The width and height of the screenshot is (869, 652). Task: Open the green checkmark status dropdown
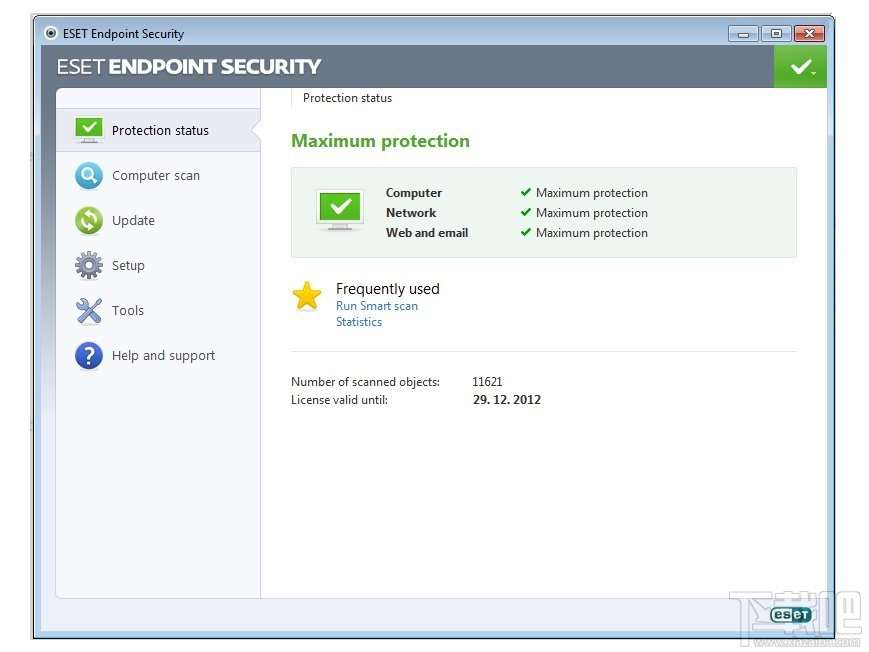coord(800,66)
